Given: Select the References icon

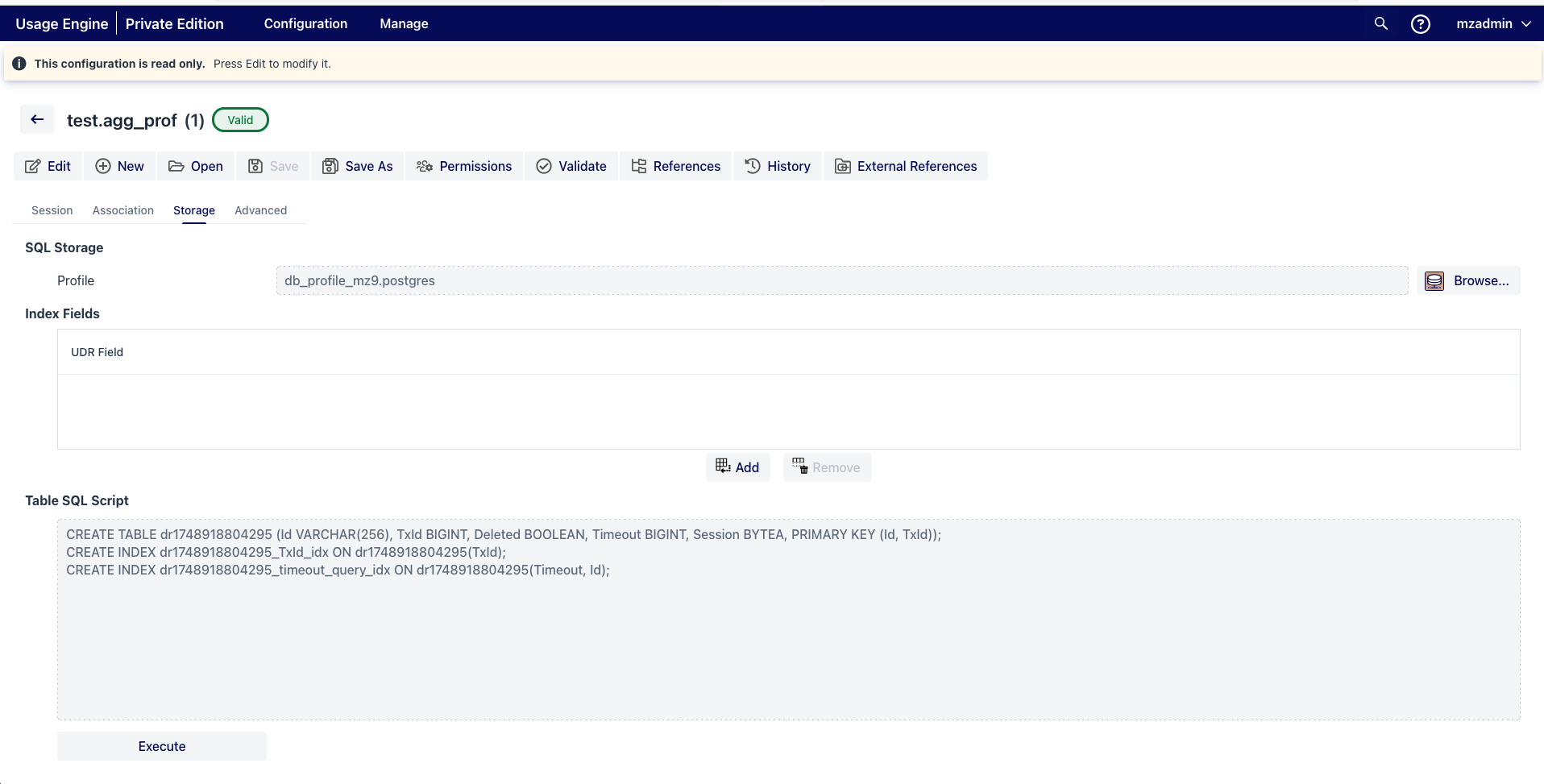Looking at the screenshot, I should (639, 166).
